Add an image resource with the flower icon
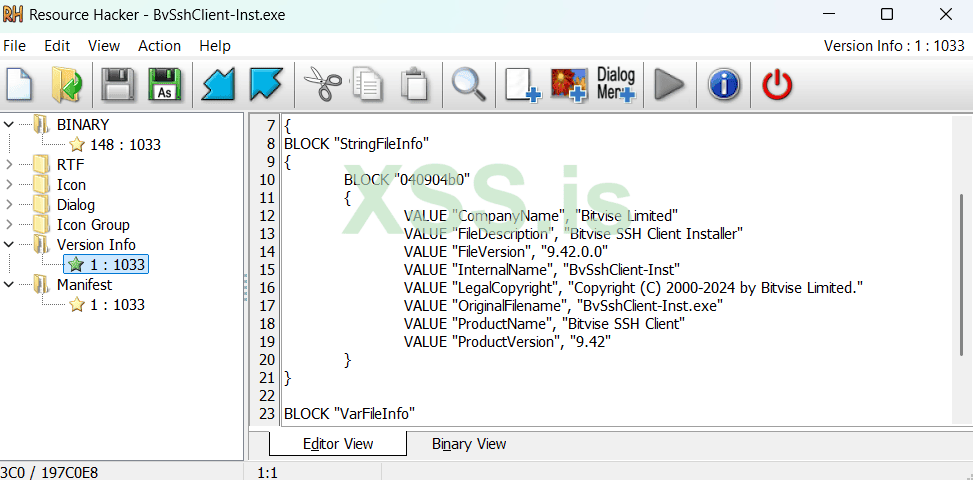The image size is (973, 480). tap(569, 84)
